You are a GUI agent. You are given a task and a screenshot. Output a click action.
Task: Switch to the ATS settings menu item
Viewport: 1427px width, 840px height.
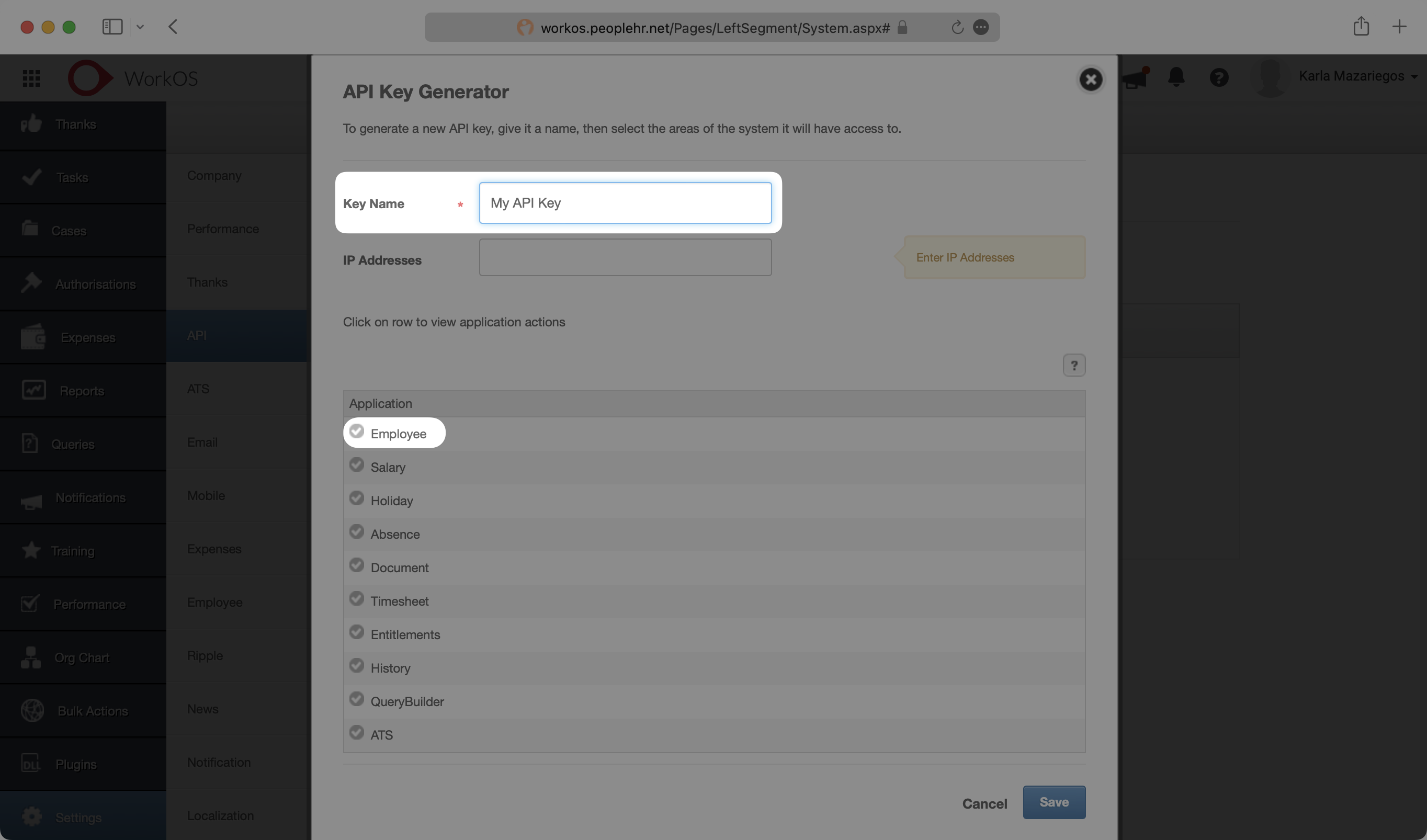[x=198, y=388]
